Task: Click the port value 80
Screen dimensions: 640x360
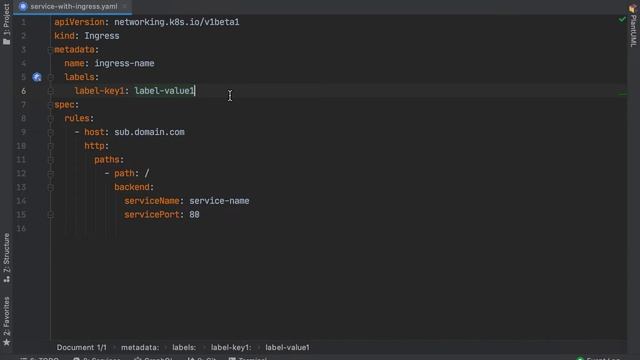Action: coord(194,215)
